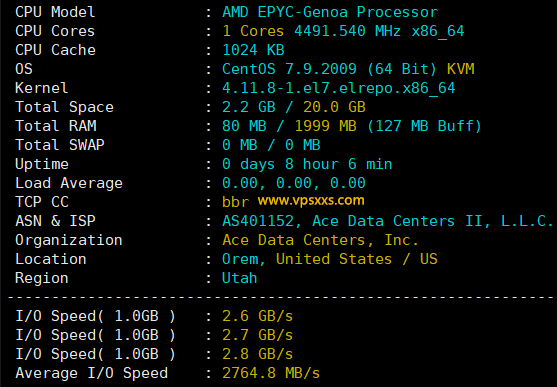The image size is (557, 387).
Task: Click the AMD EPYC-Genoa Processor text
Action: coord(330,12)
